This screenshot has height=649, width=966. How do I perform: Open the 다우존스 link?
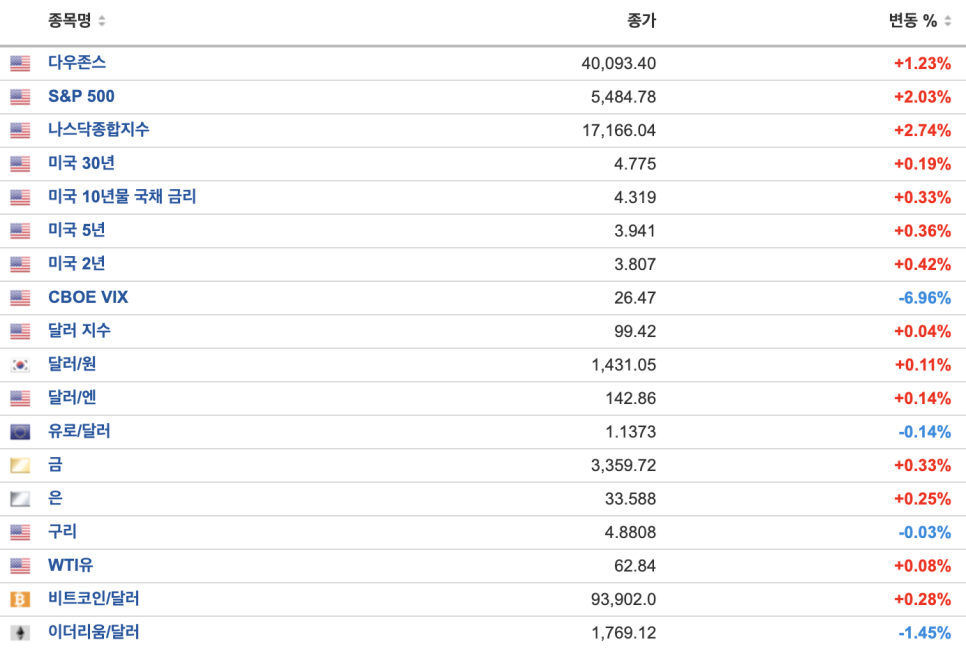77,62
